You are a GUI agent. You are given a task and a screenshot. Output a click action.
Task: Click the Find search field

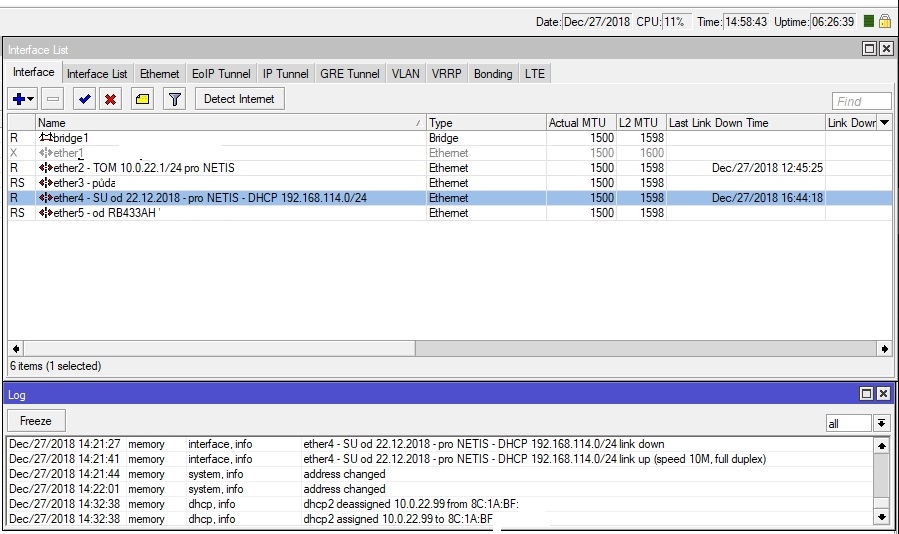[861, 102]
